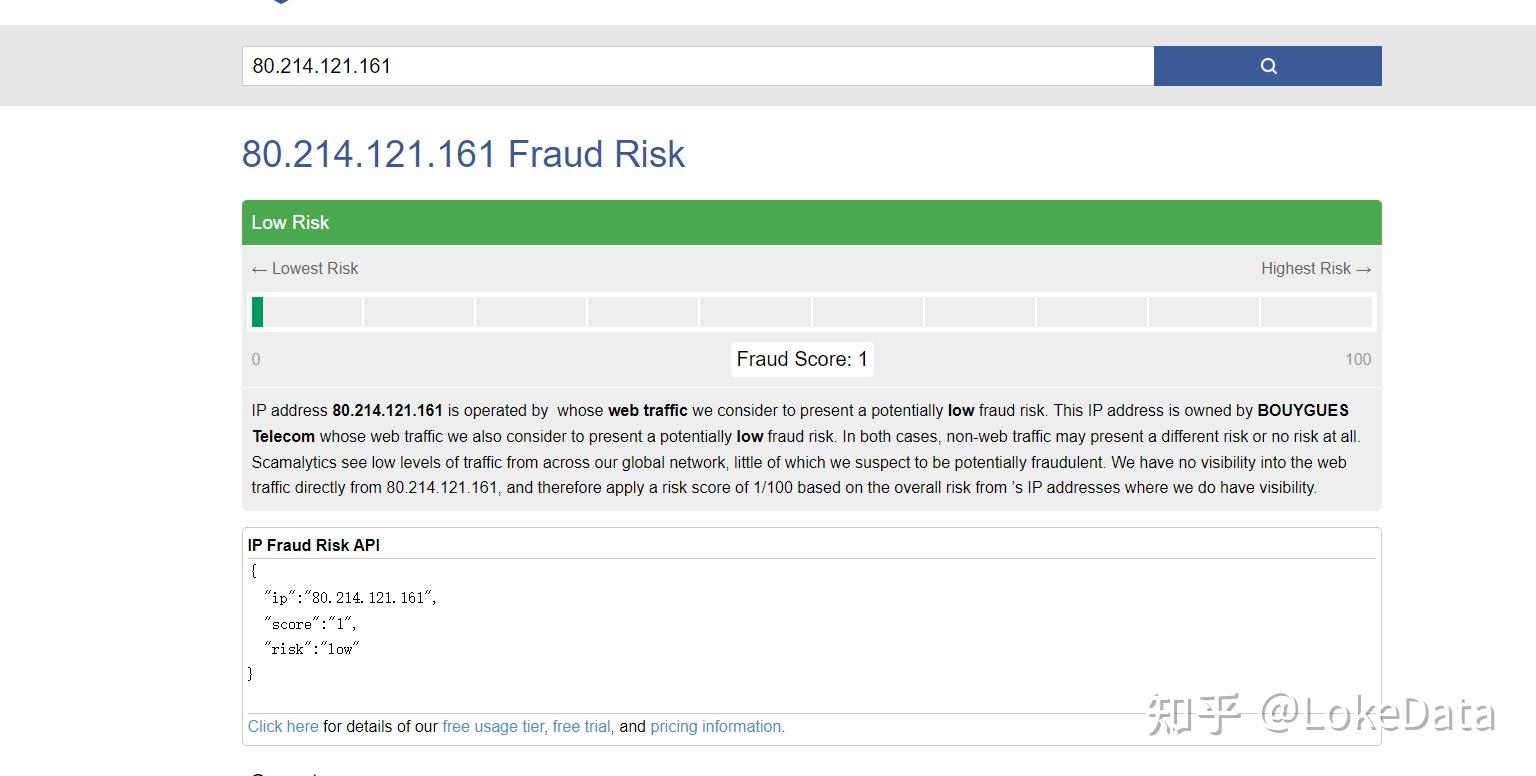Image resolution: width=1536 pixels, height=776 pixels.
Task: Click the "ip" line in JSON output
Action: (350, 597)
